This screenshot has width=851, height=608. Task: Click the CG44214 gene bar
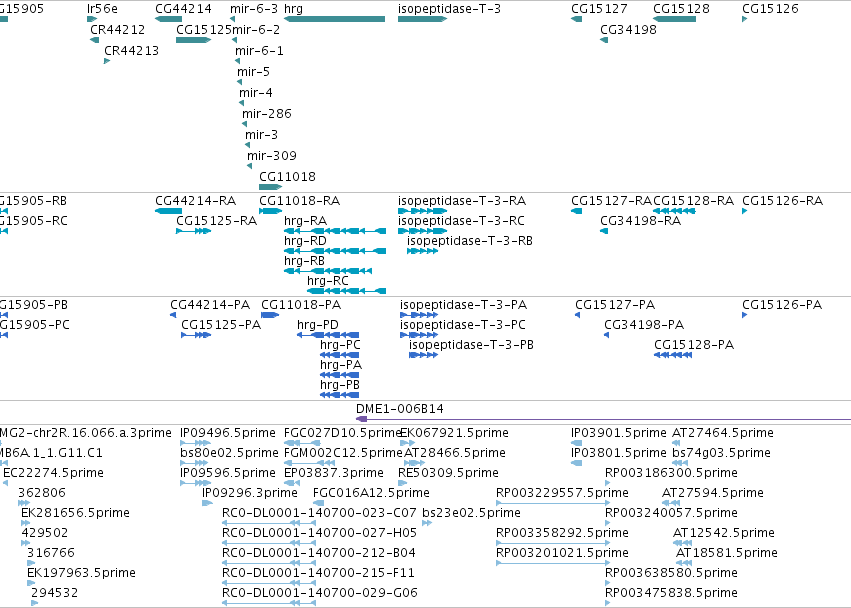pyautogui.click(x=168, y=19)
